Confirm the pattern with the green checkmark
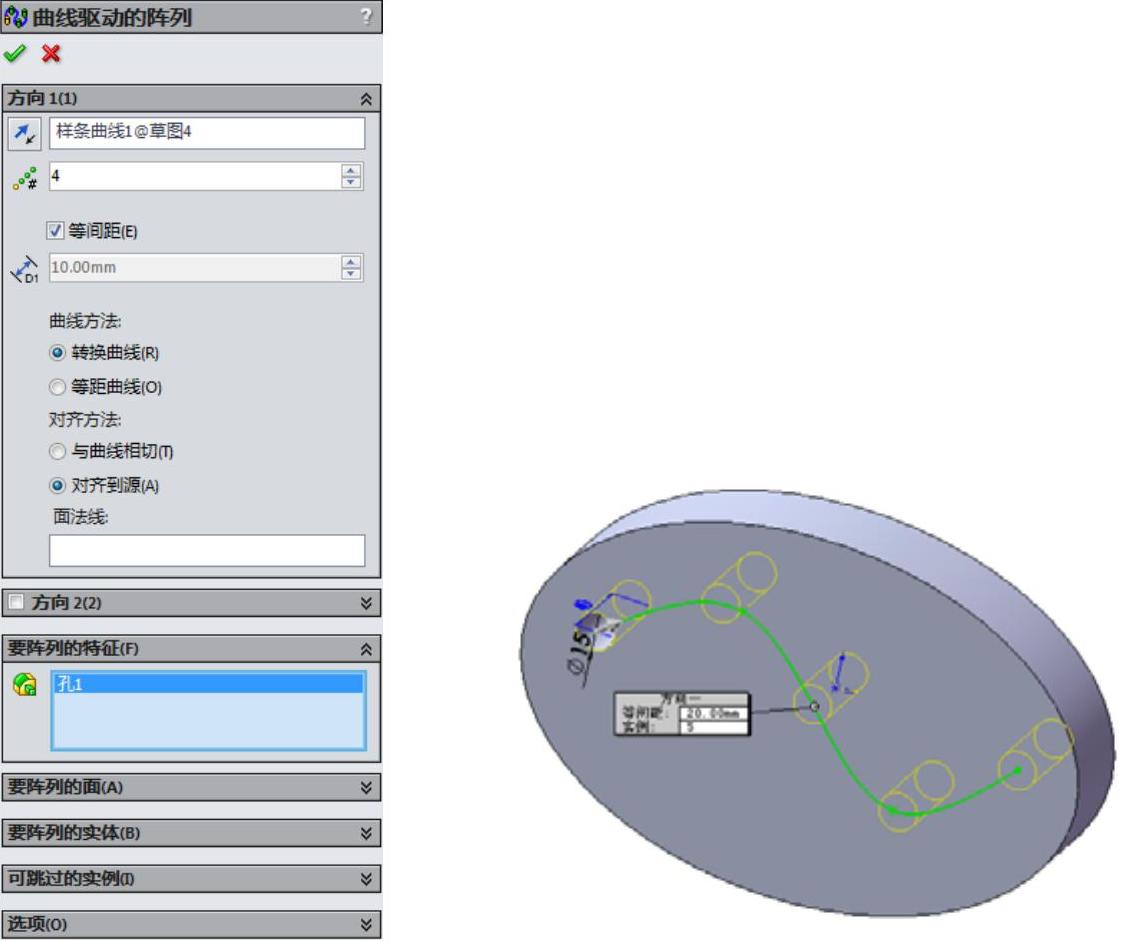Screen dimensions: 1140x941 pos(15,54)
